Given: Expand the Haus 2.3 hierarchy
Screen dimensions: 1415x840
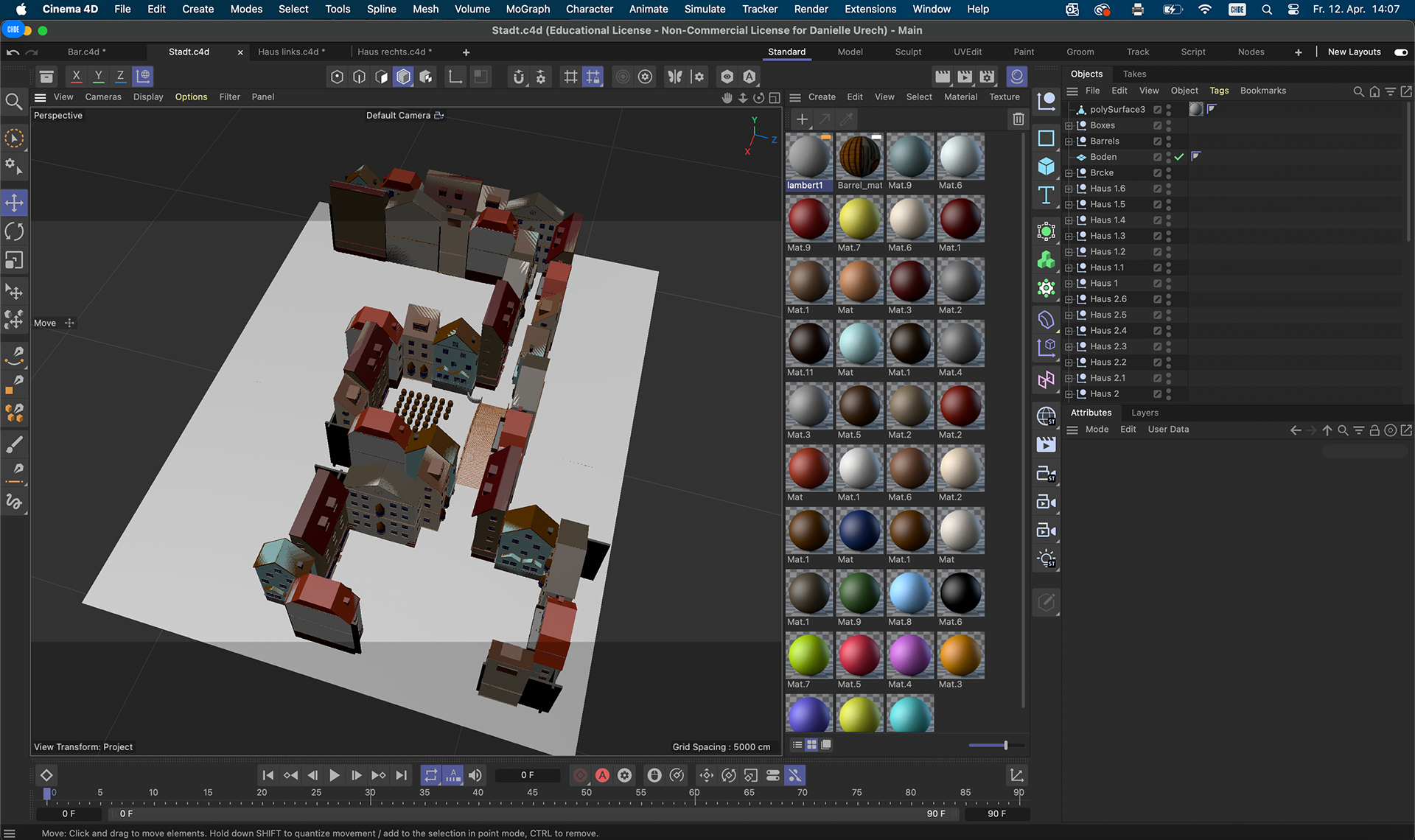Looking at the screenshot, I should (x=1069, y=346).
